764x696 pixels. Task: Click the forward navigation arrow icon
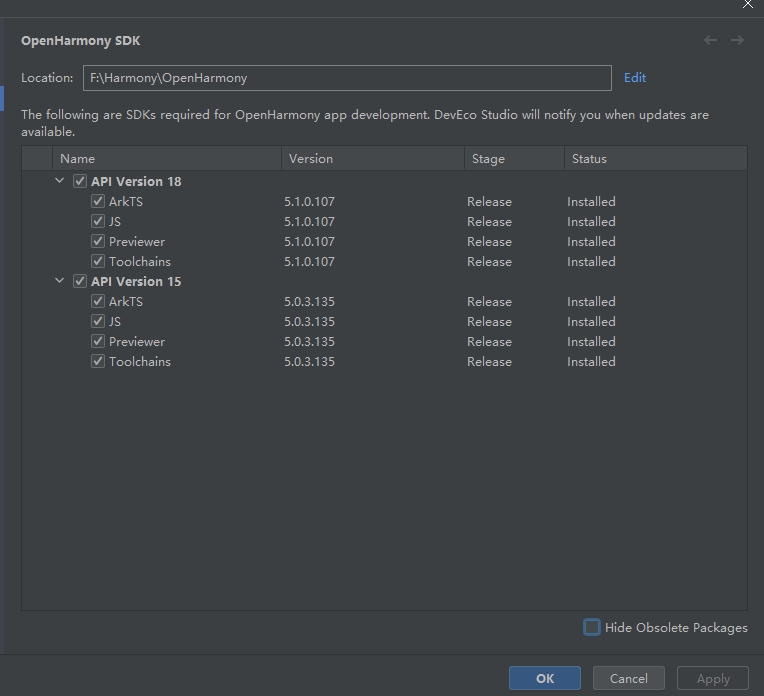(737, 40)
